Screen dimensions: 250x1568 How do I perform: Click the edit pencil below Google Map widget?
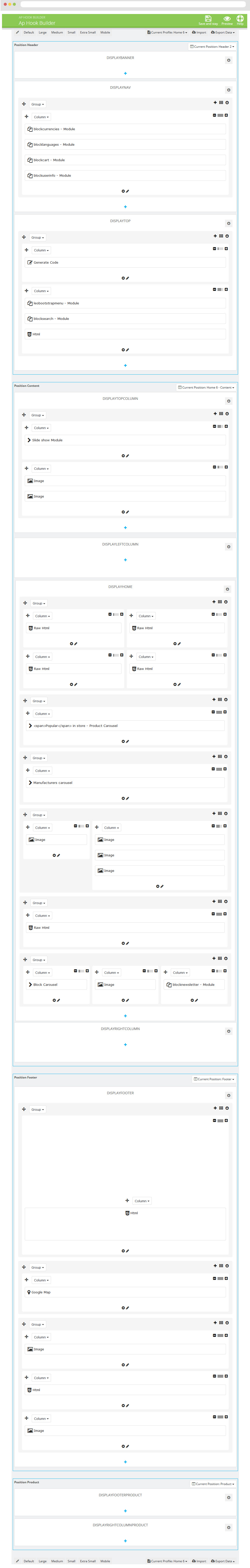click(127, 1308)
